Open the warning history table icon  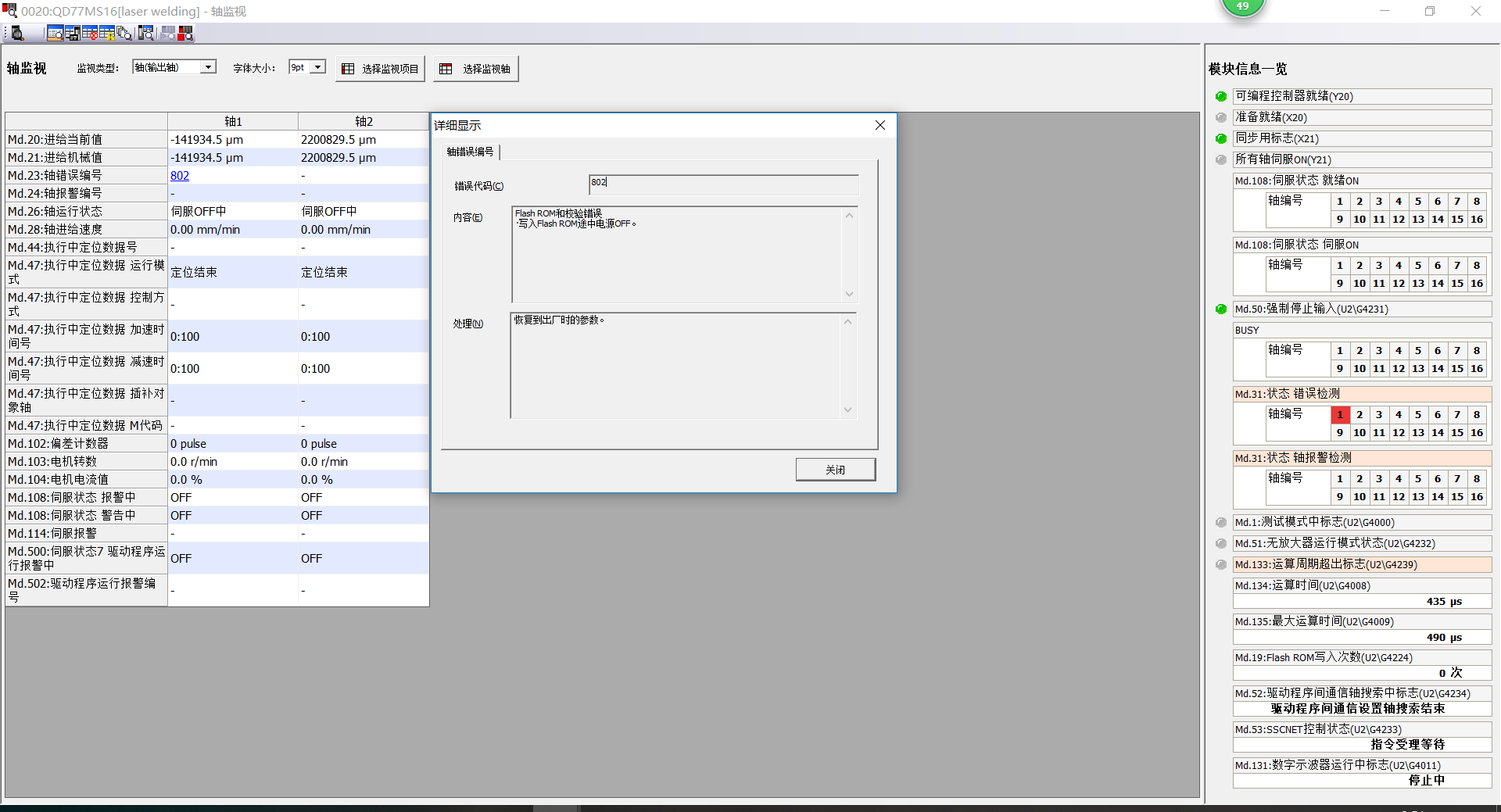[107, 33]
